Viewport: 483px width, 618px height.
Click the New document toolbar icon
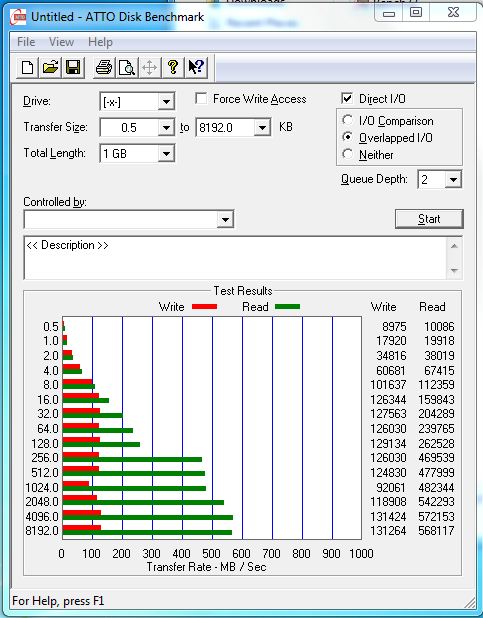click(x=27, y=67)
